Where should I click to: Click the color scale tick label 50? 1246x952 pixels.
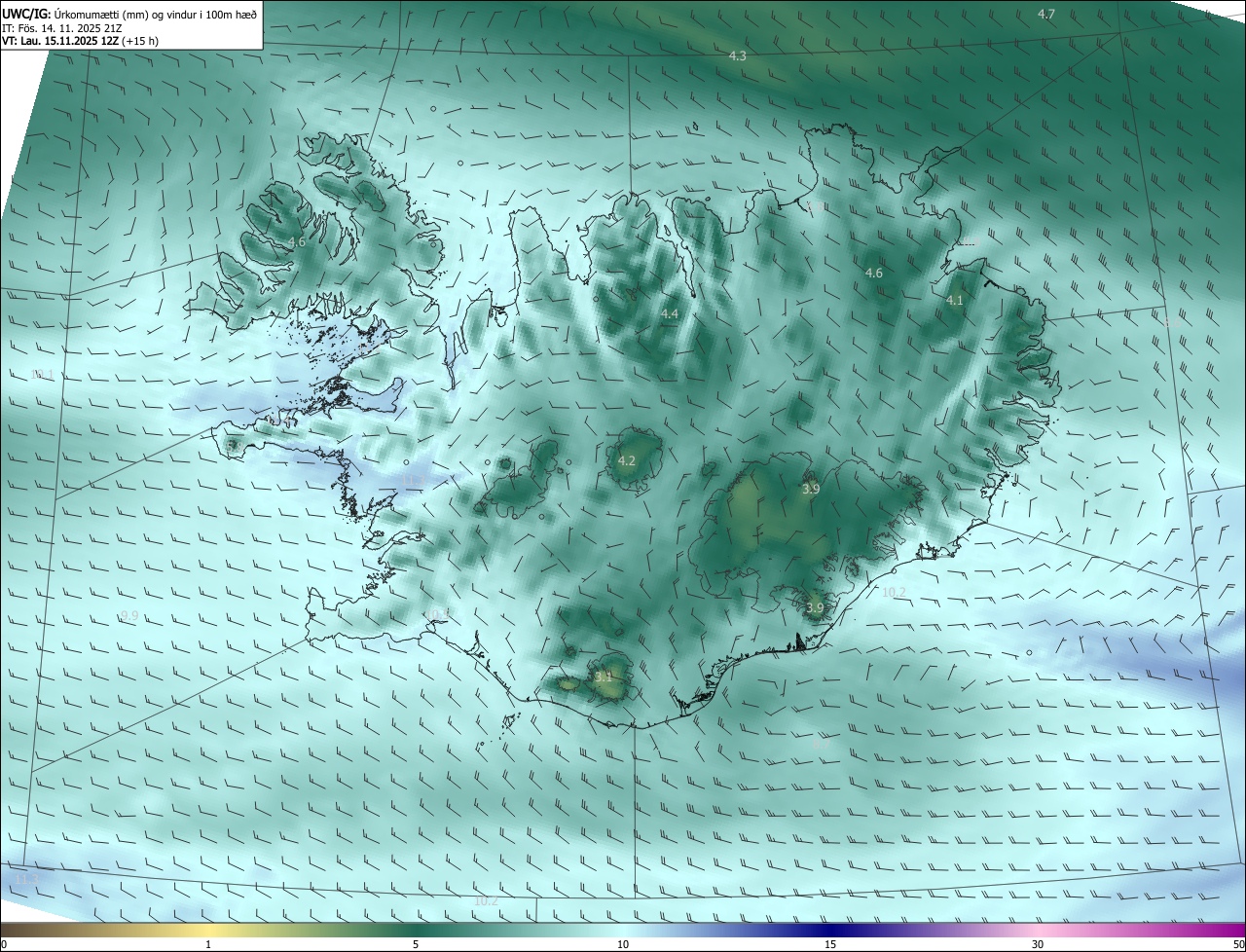[1238, 944]
